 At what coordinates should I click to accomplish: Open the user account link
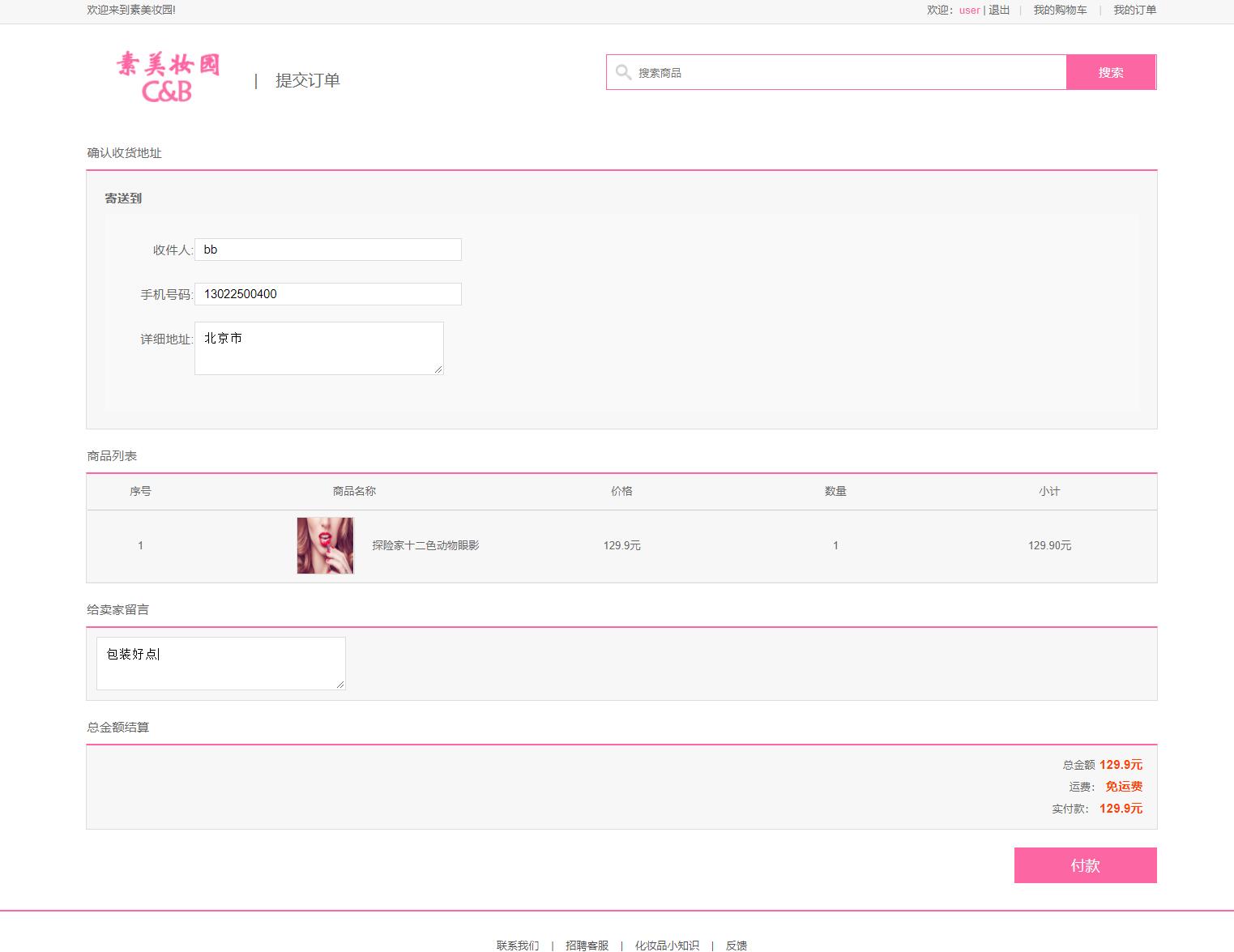(x=969, y=11)
